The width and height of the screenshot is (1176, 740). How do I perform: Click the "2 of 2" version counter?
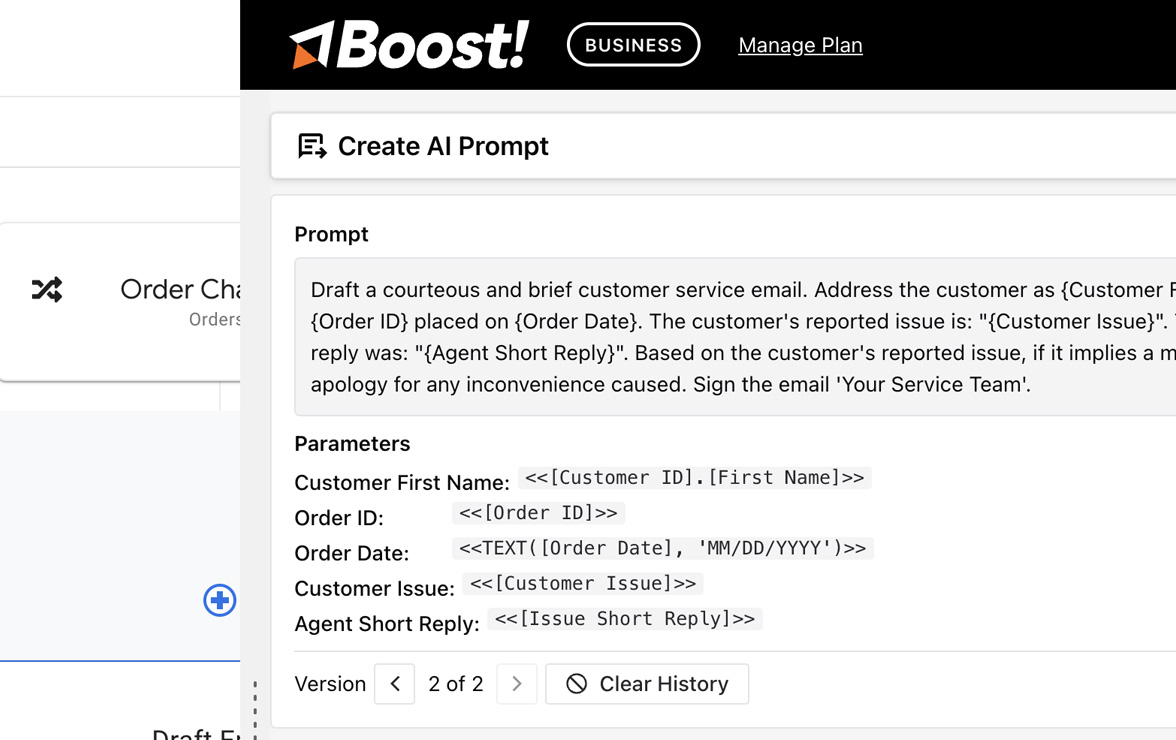coord(456,684)
